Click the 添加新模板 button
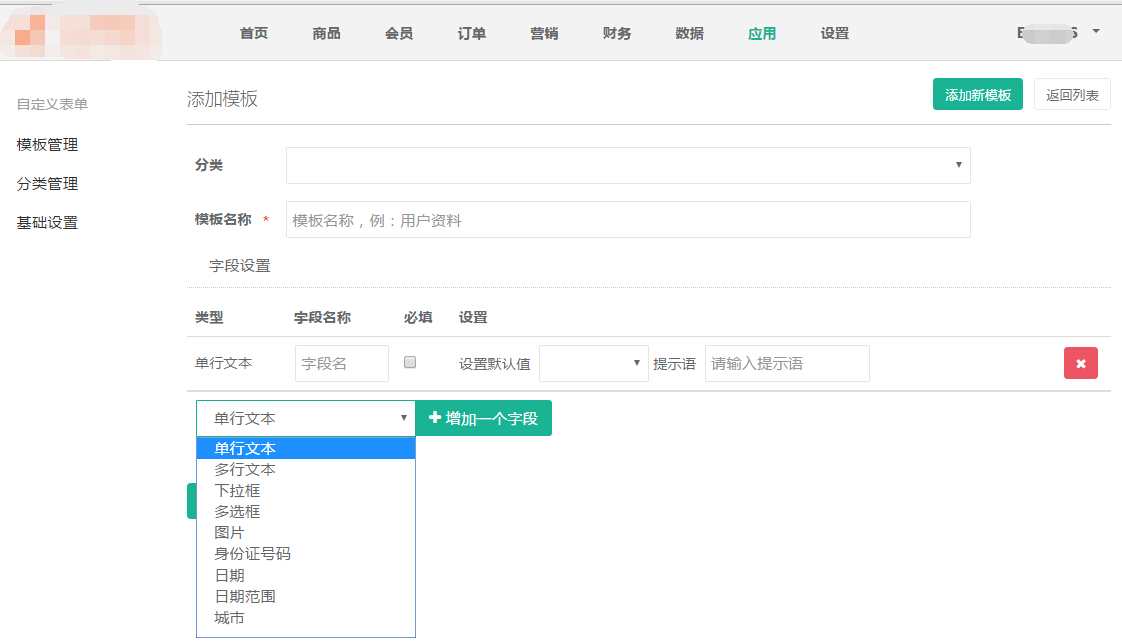1122x641 pixels. [977, 95]
